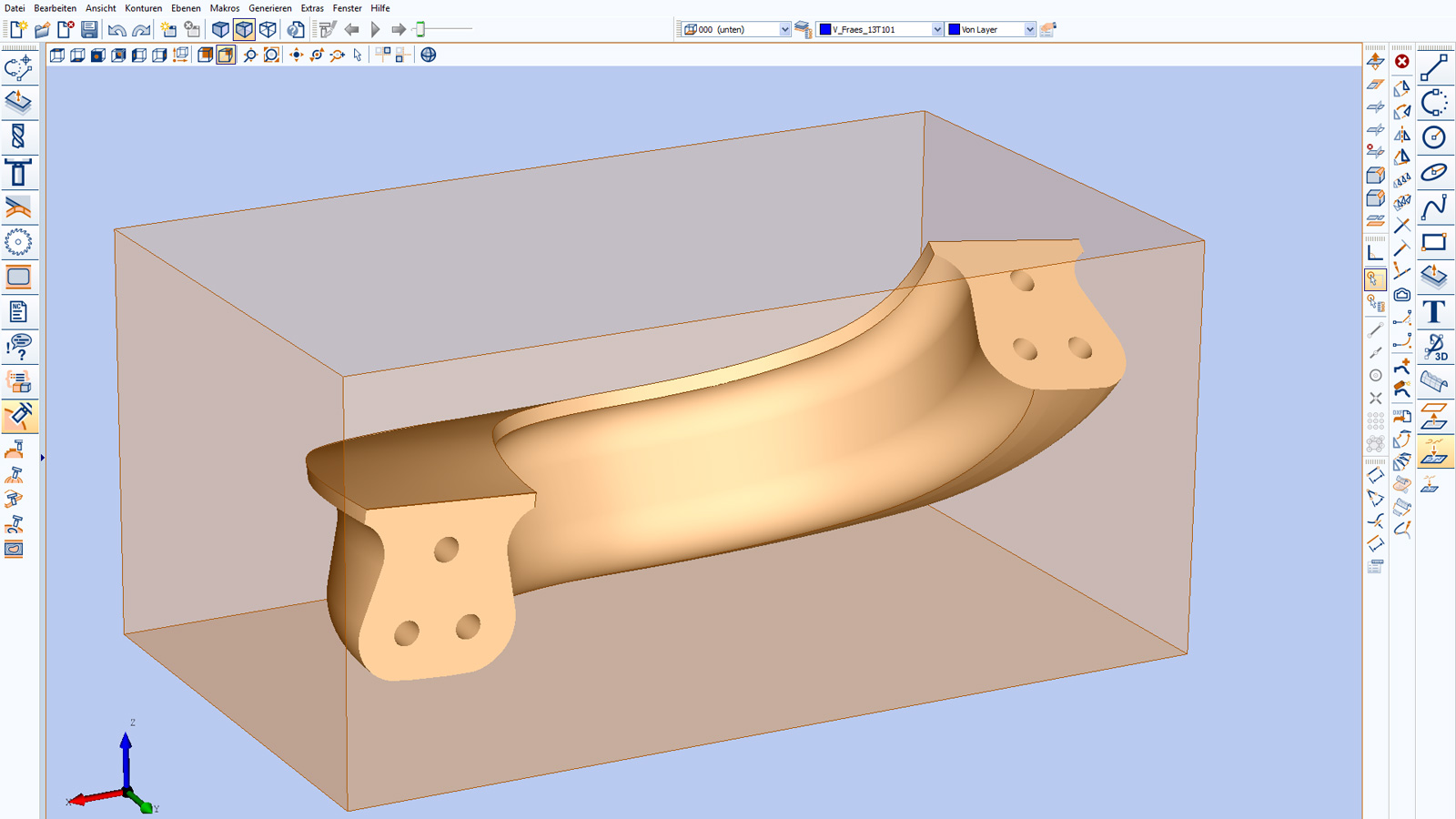Open the V_Fraes_13T101 layer dropdown
The height and width of the screenshot is (819, 1456).
point(936,30)
